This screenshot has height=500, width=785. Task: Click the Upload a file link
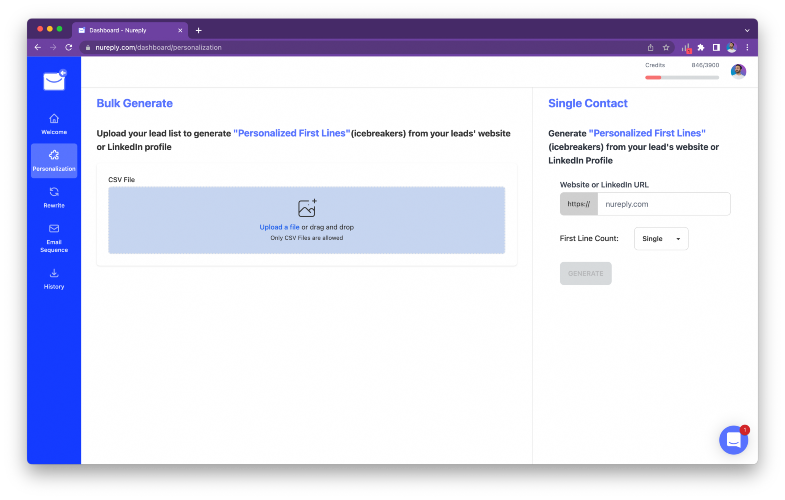click(279, 227)
